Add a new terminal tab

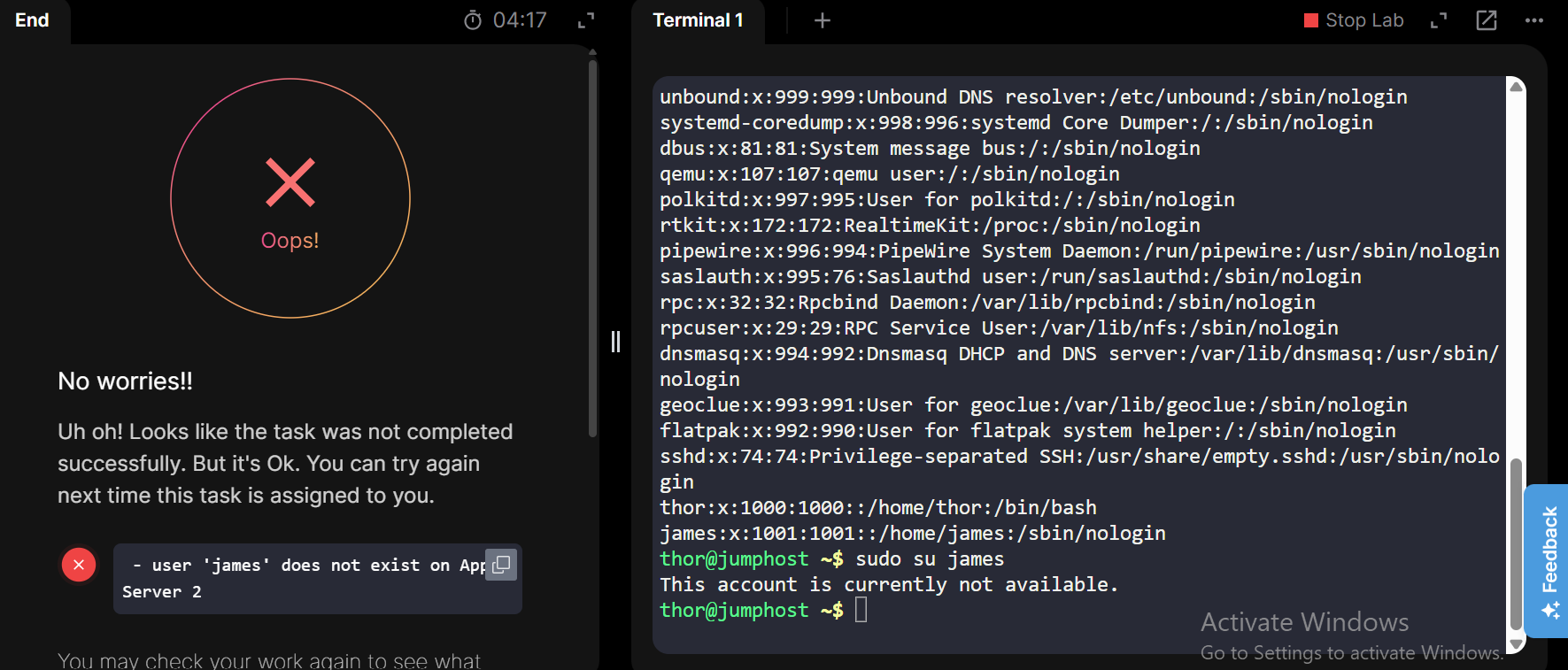[x=822, y=20]
